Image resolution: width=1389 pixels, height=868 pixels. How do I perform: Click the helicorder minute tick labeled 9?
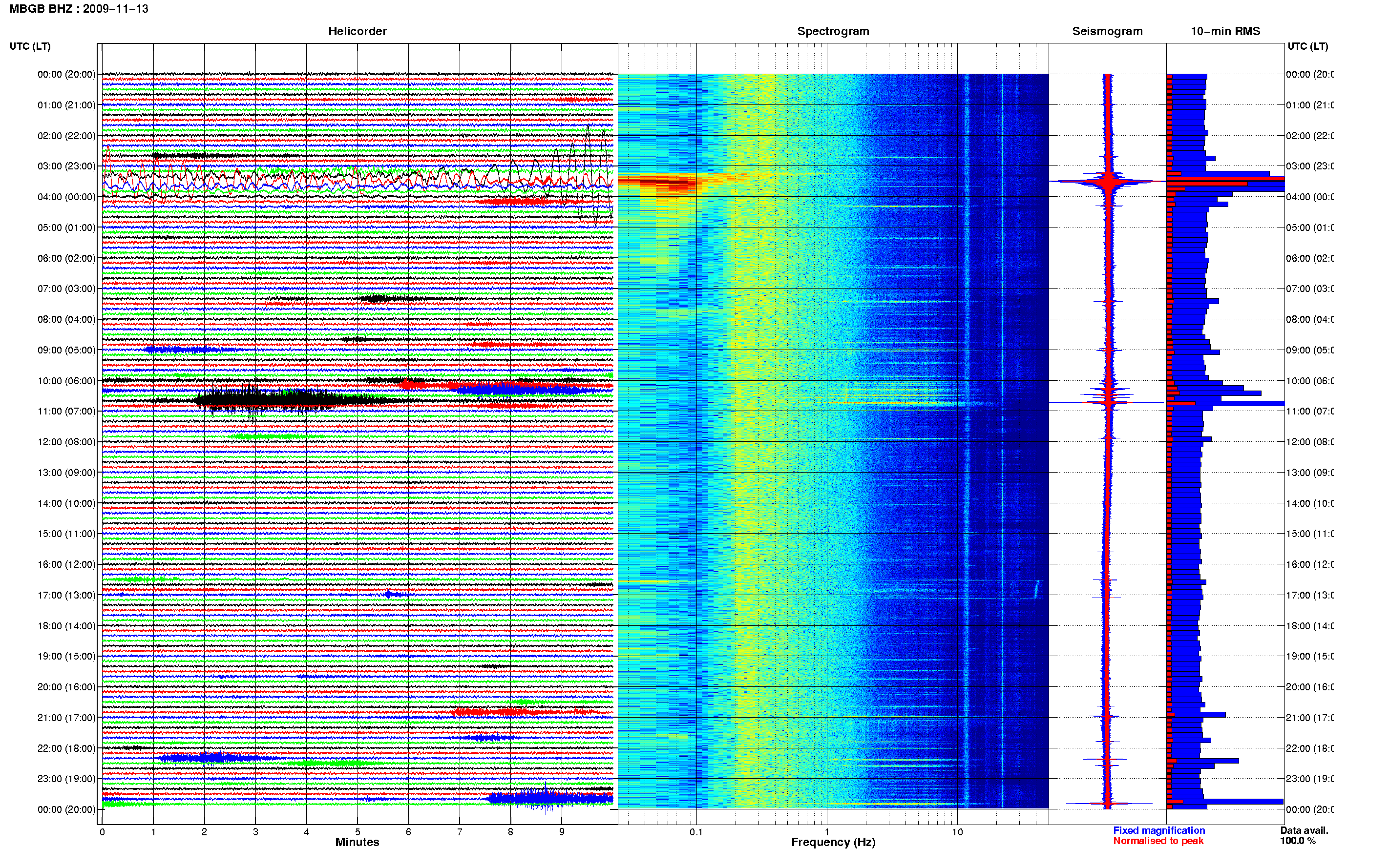click(562, 831)
